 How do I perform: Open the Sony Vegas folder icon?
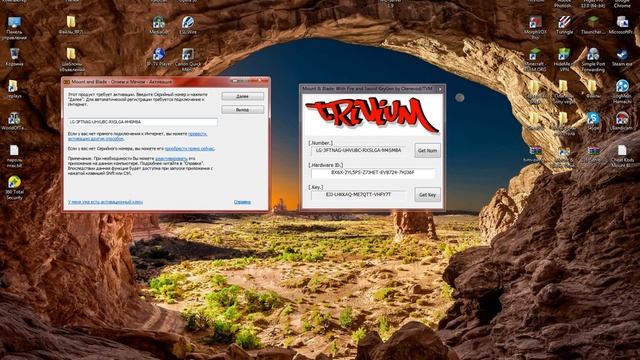564,91
